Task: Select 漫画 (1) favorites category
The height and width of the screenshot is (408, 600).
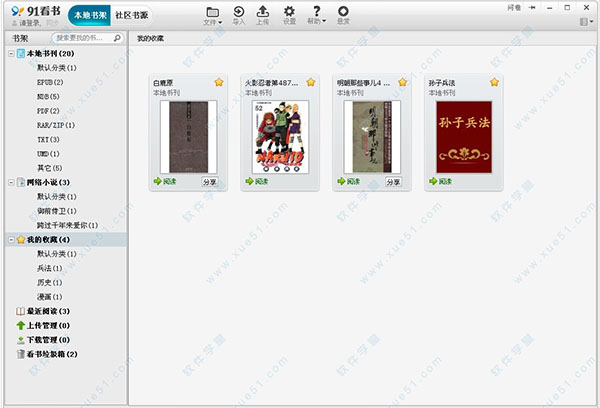Action: point(50,297)
